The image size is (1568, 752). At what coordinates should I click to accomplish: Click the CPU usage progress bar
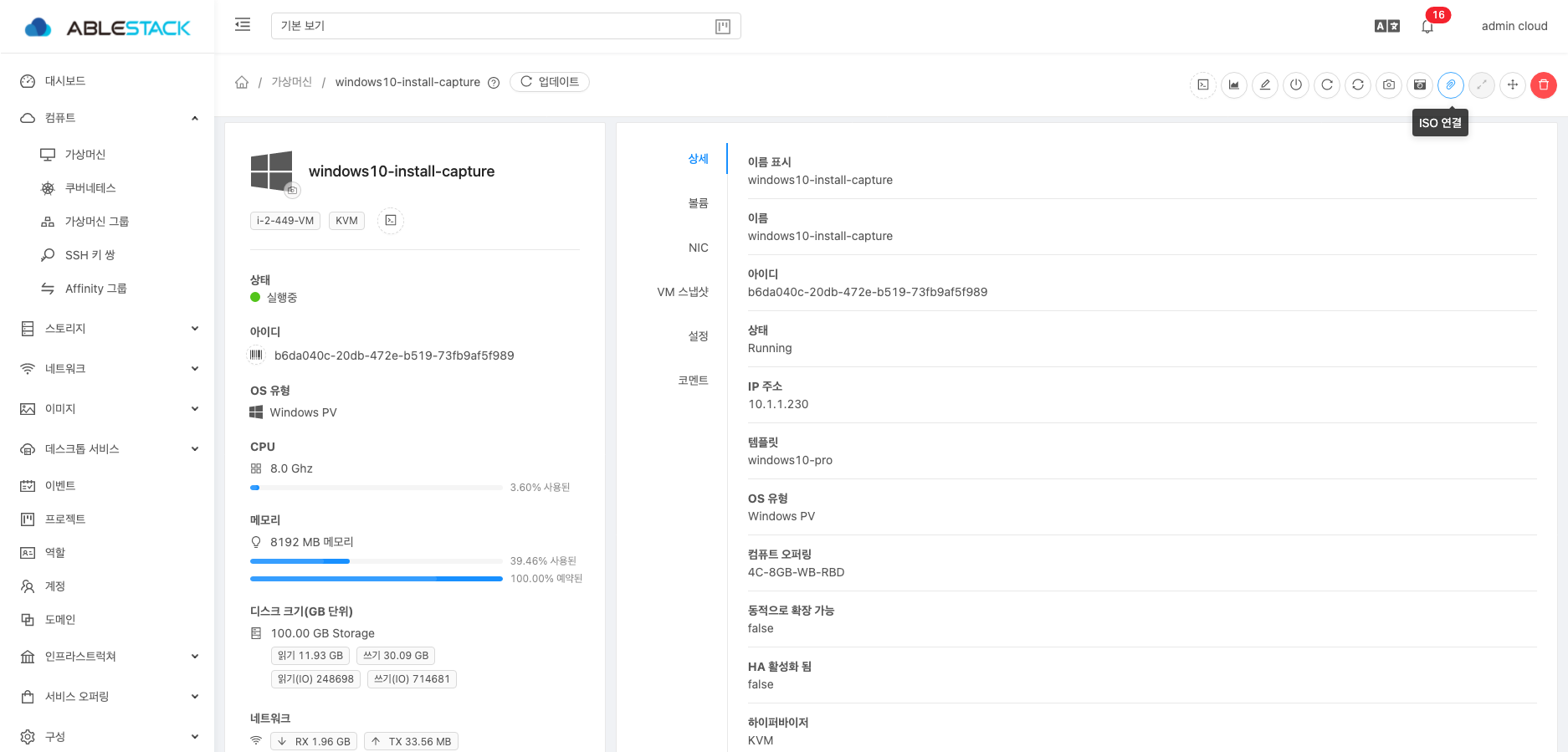(377, 488)
